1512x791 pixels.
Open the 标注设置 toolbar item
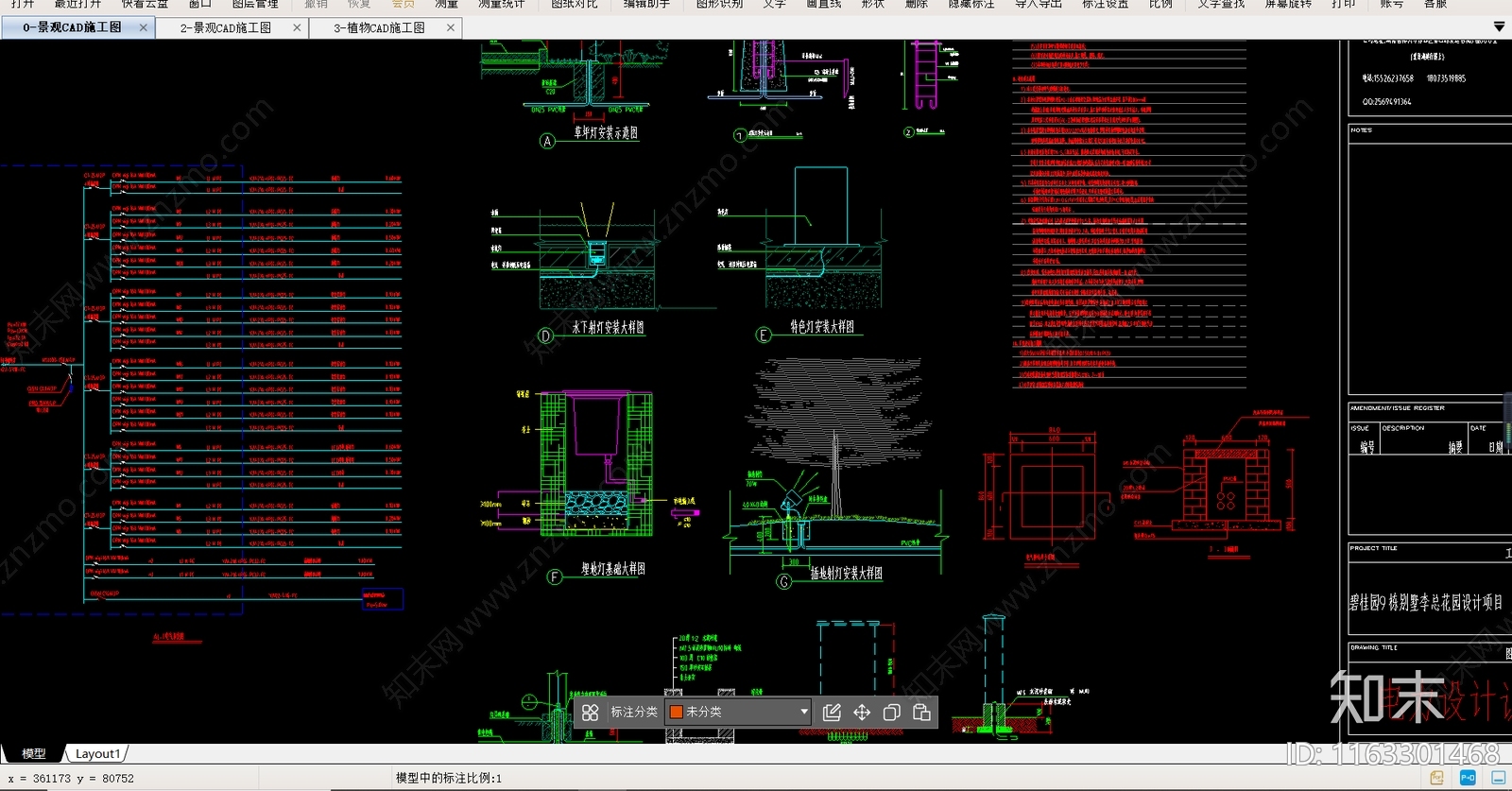pyautogui.click(x=1105, y=4)
